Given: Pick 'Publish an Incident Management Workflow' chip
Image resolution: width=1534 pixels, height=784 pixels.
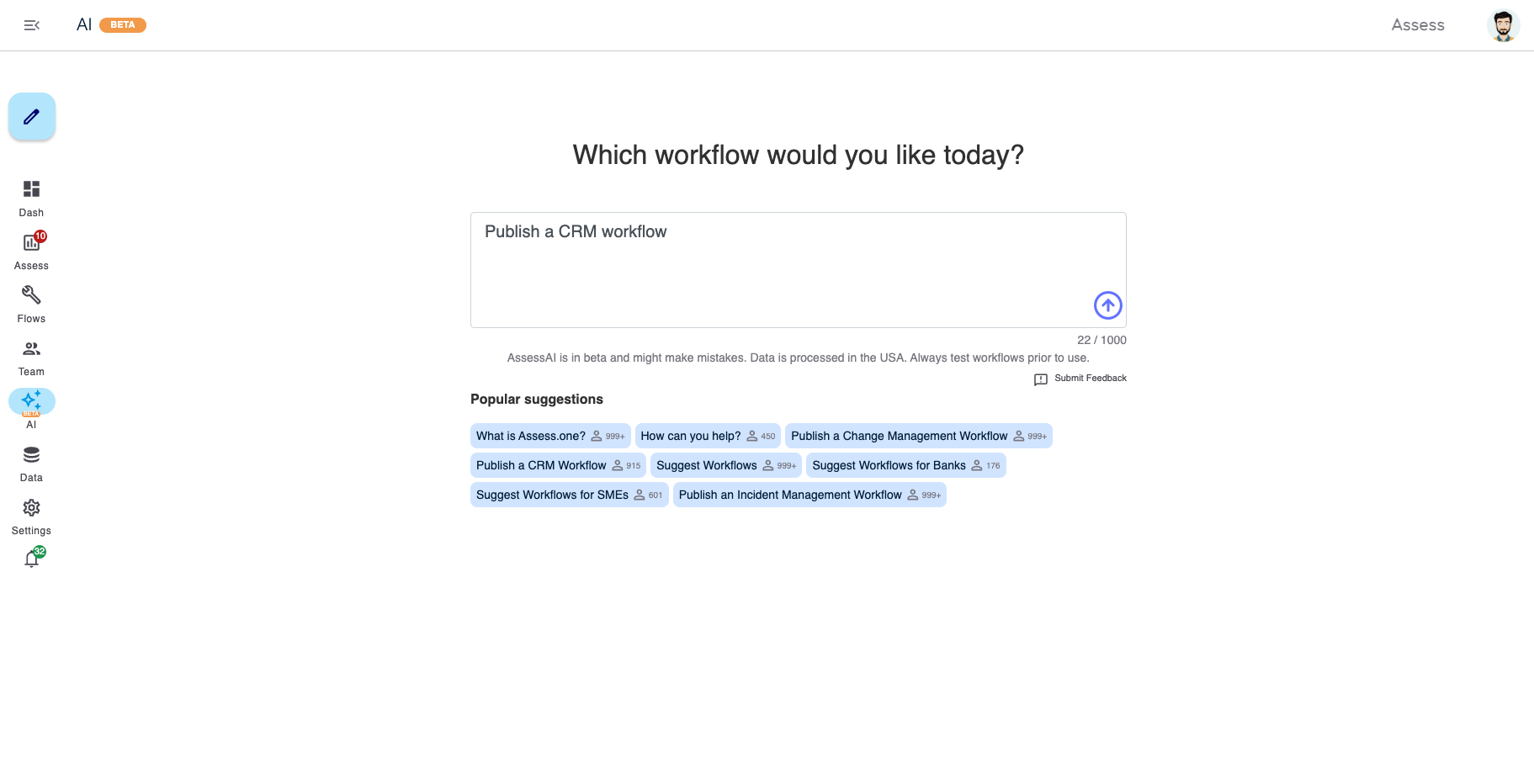Looking at the screenshot, I should (809, 495).
